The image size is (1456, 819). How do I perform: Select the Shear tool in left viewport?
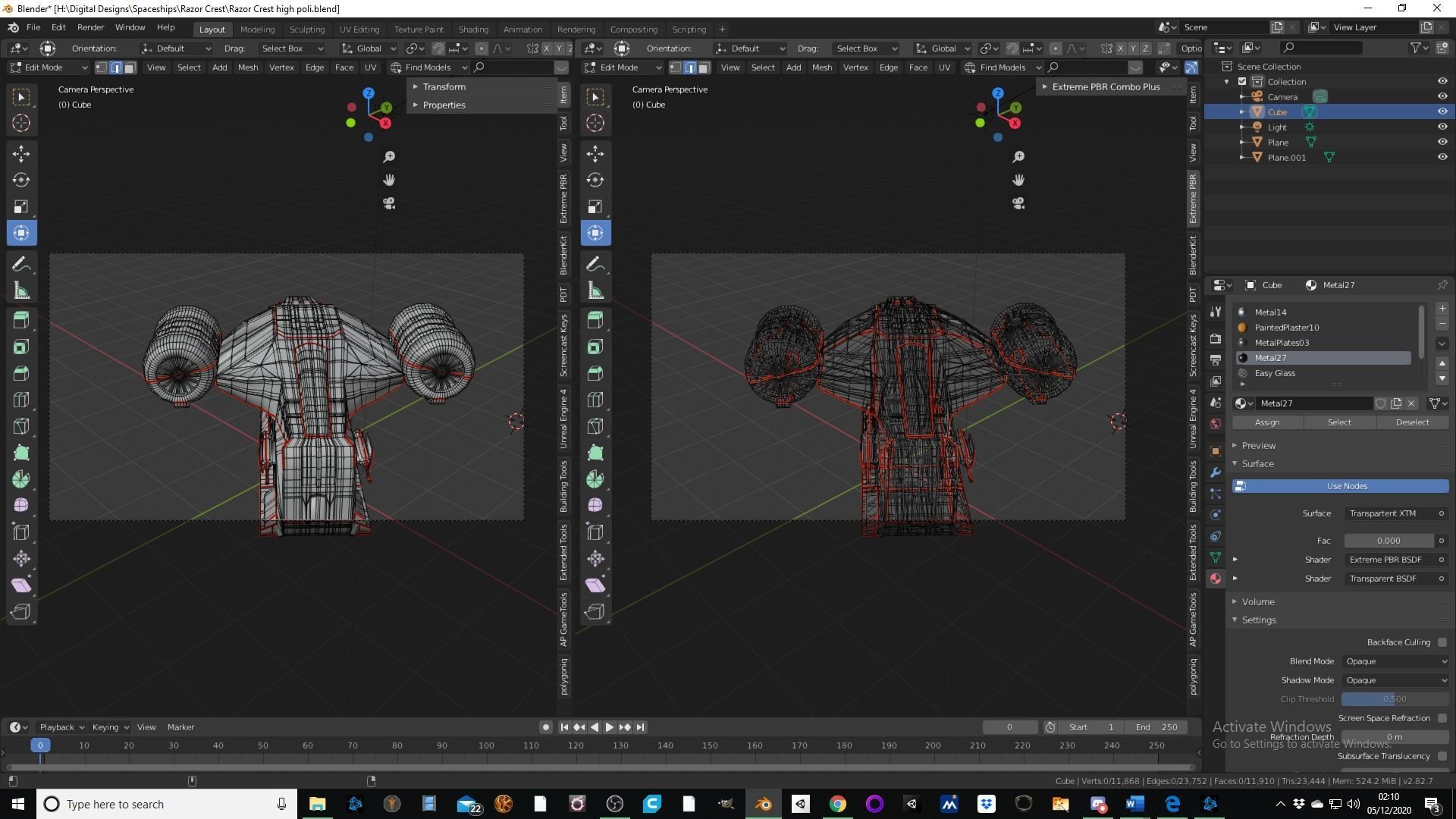coord(21,585)
